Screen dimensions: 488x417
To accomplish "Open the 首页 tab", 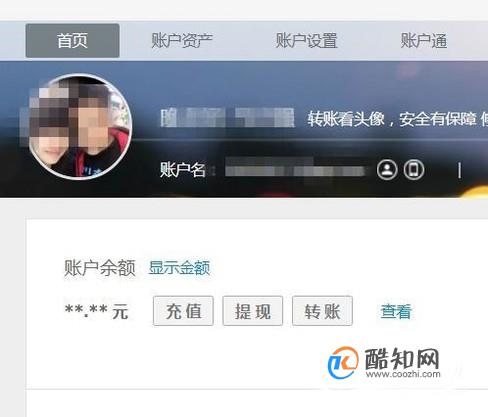I will point(72,41).
